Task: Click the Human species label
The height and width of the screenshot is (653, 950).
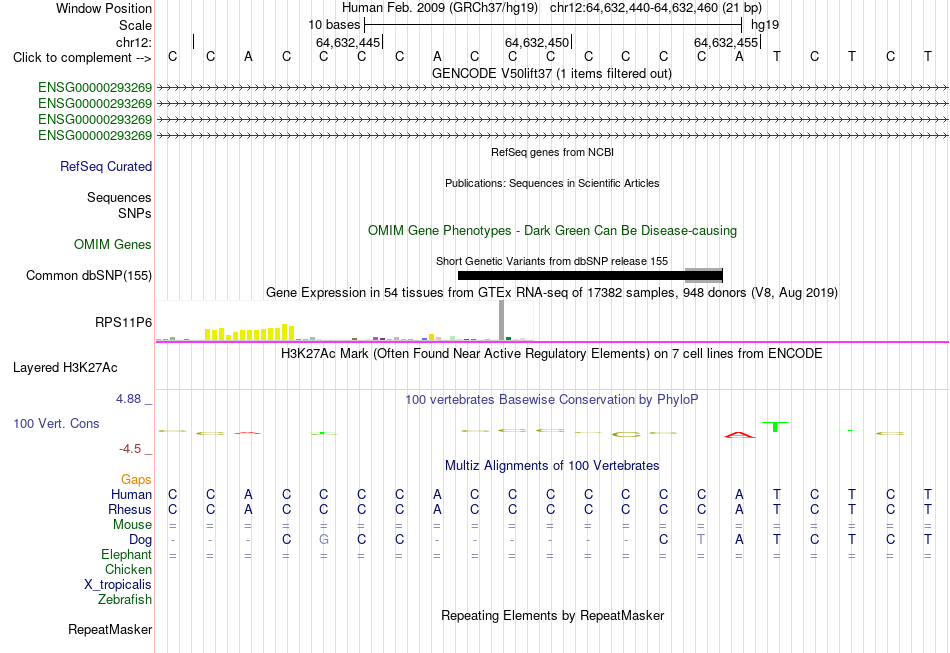Action: pyautogui.click(x=131, y=495)
